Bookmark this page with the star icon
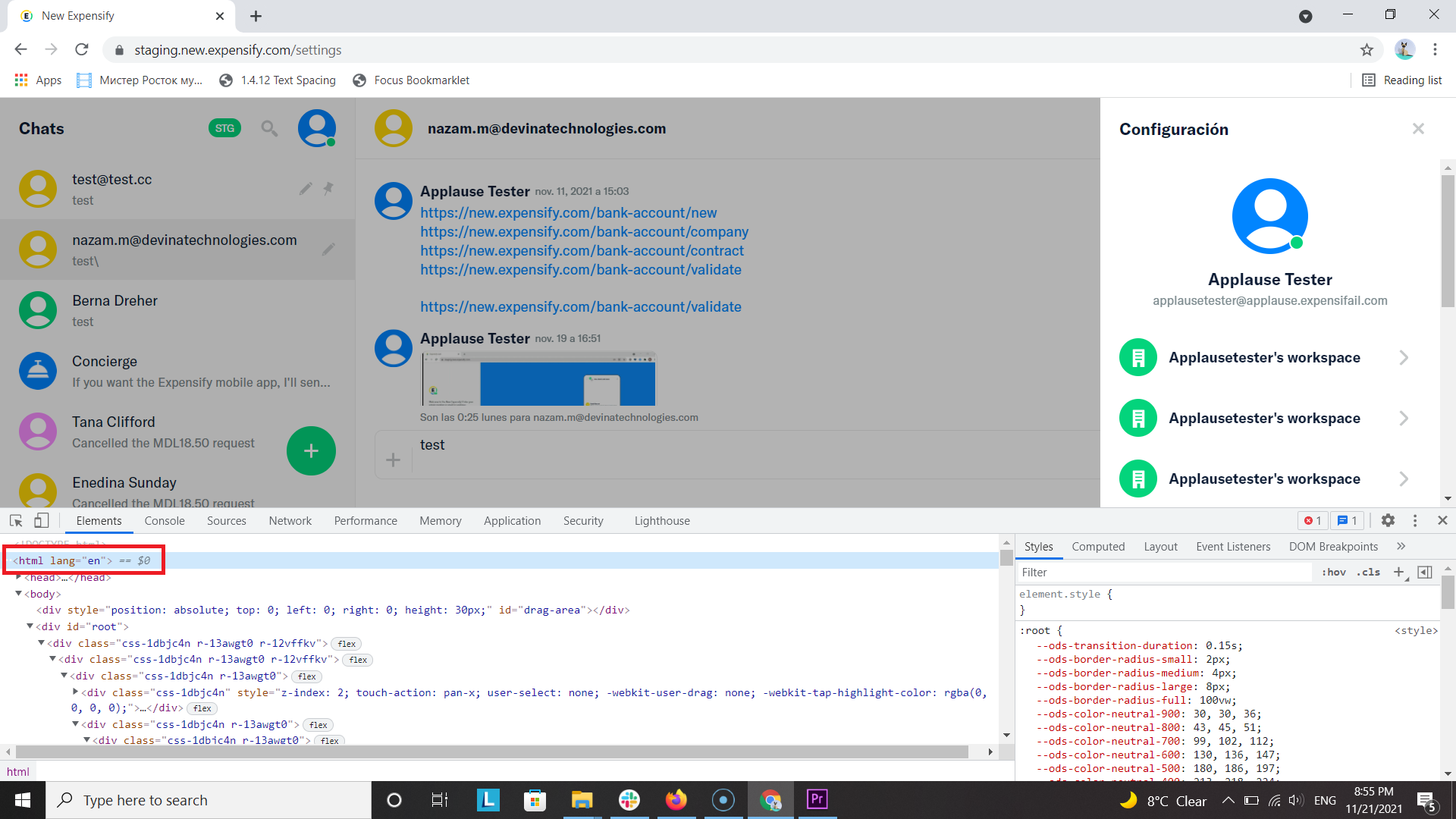 click(x=1367, y=50)
